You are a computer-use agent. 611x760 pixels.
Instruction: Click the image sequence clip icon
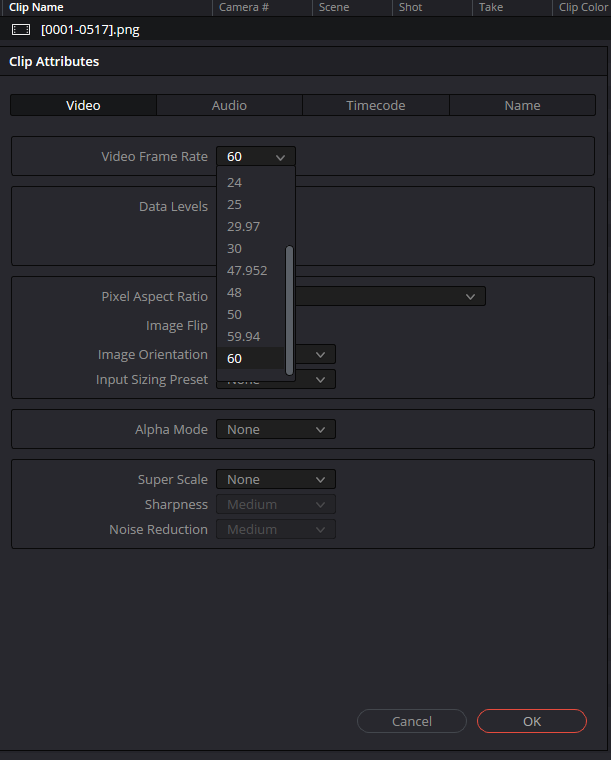click(x=21, y=30)
